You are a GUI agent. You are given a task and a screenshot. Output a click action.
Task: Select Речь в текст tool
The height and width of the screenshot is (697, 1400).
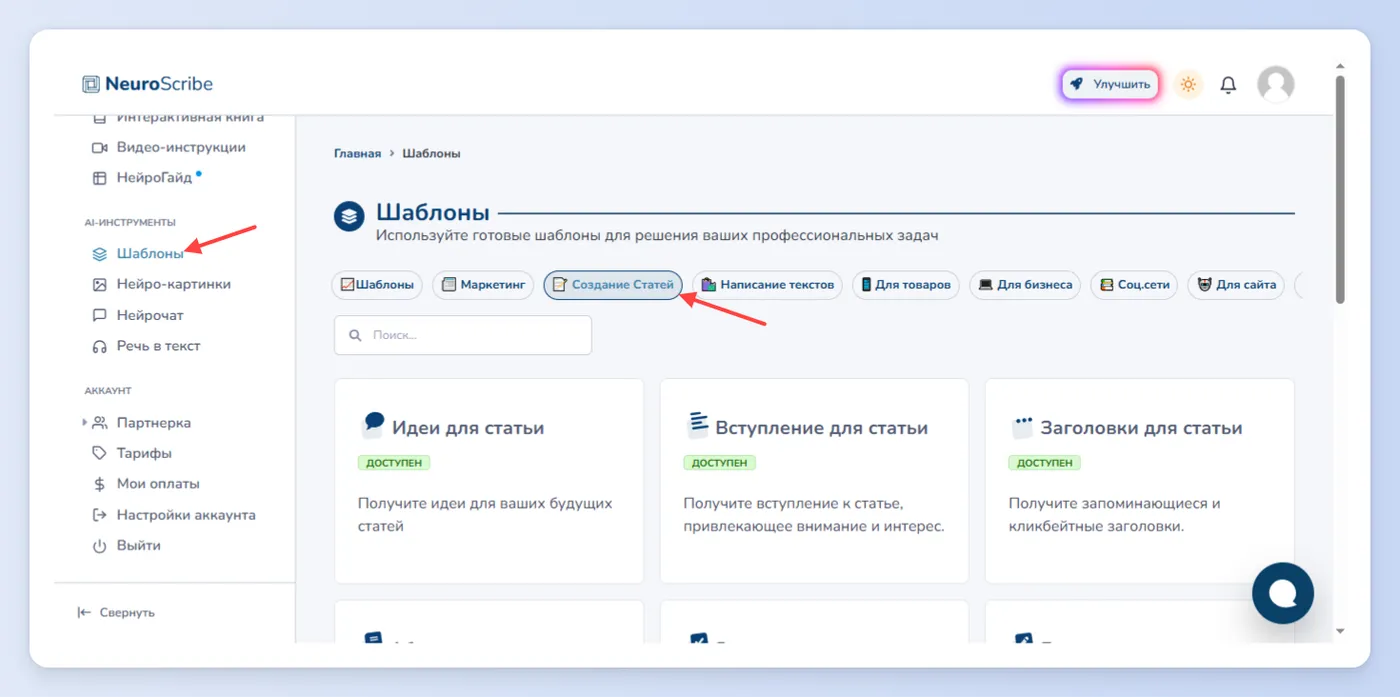146,346
